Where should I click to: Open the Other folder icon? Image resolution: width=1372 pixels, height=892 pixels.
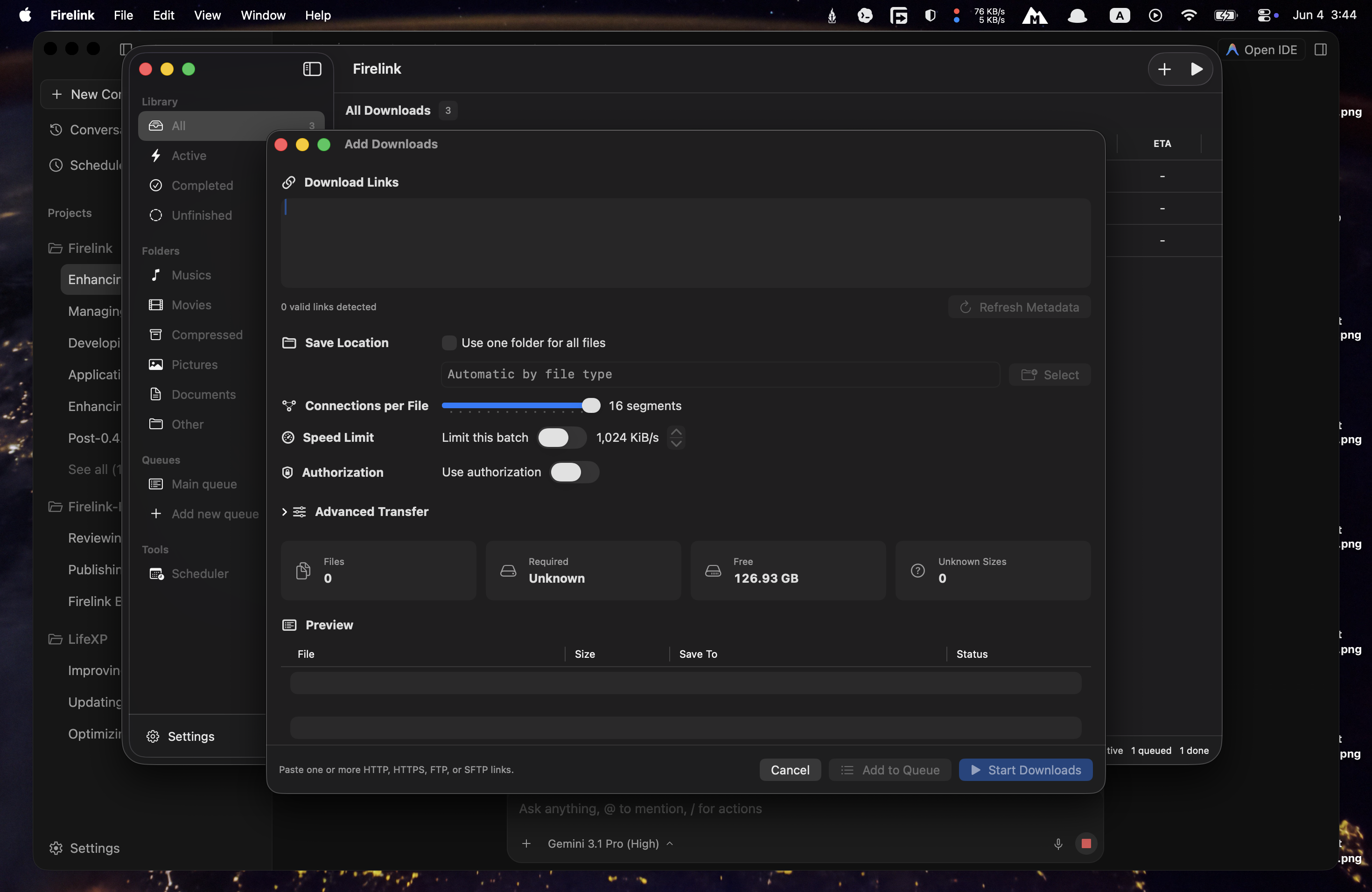[x=156, y=424]
